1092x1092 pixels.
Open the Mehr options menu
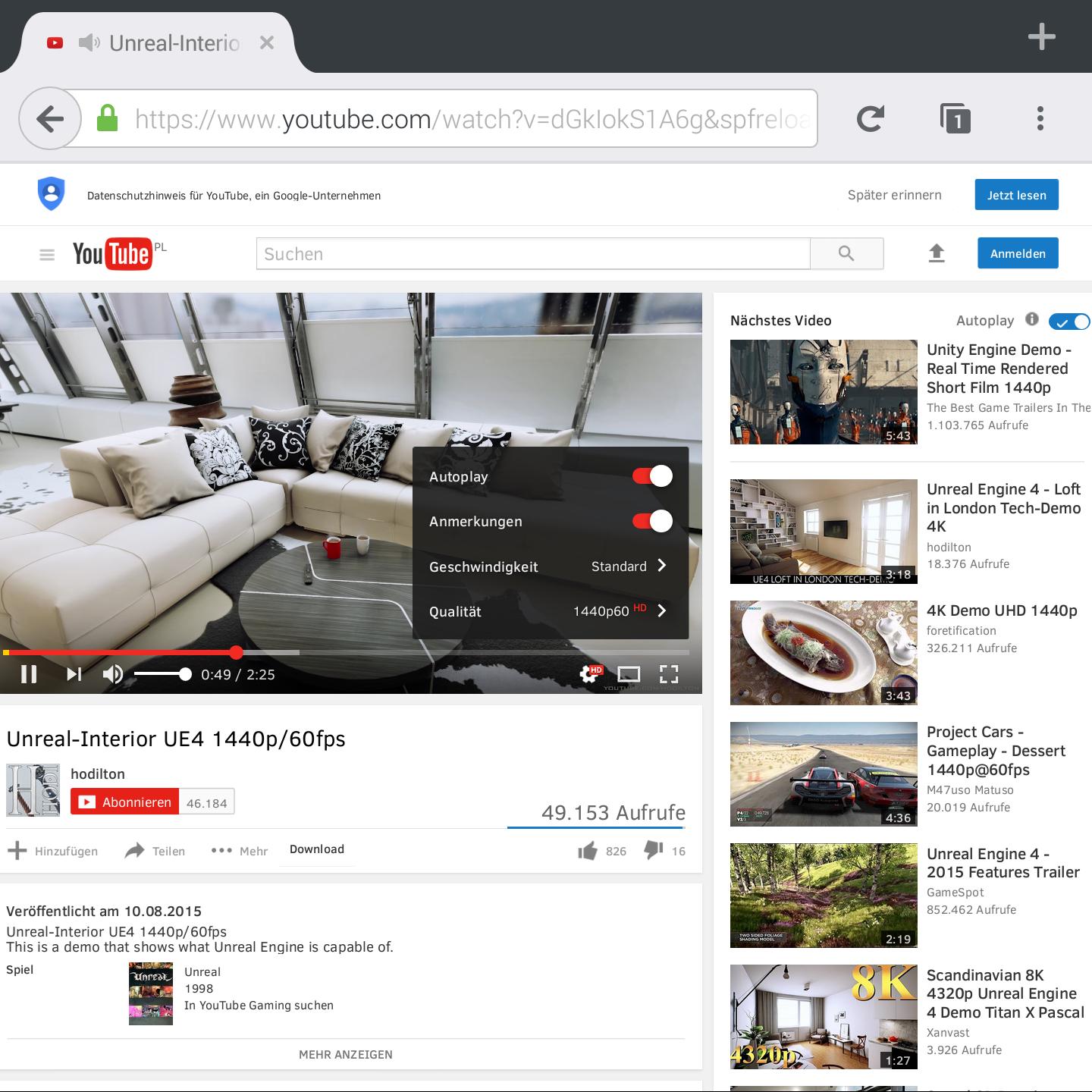click(x=239, y=851)
